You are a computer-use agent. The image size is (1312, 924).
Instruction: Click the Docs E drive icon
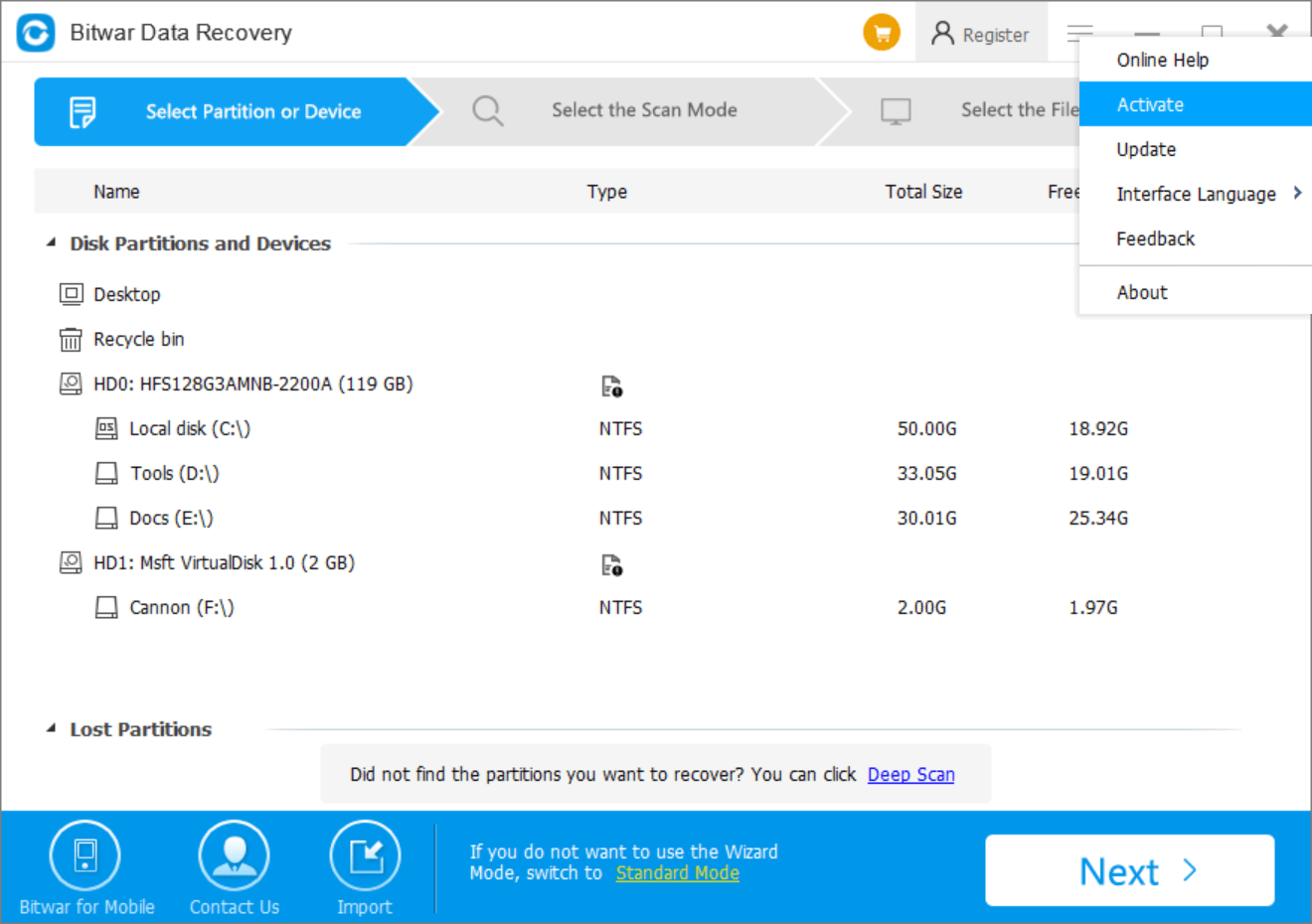(106, 518)
